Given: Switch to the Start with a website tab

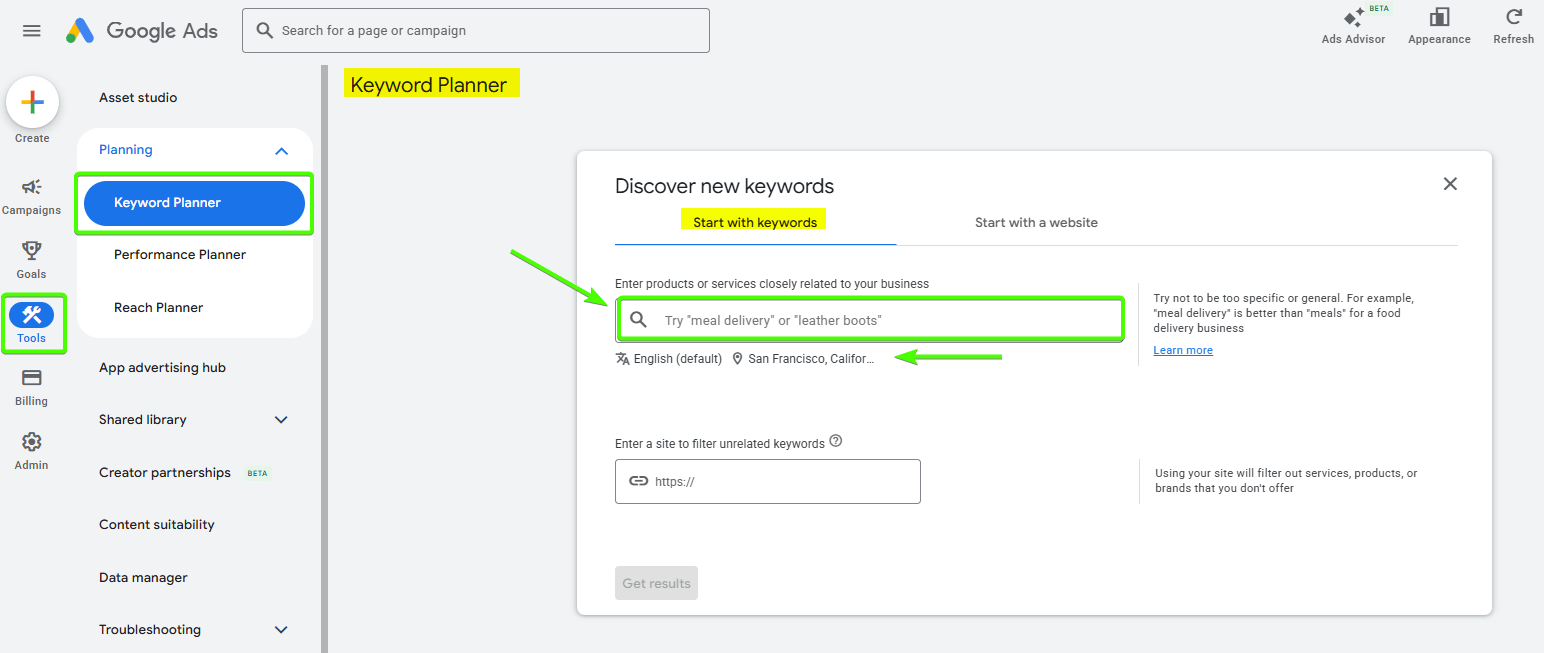Looking at the screenshot, I should click(x=1036, y=222).
